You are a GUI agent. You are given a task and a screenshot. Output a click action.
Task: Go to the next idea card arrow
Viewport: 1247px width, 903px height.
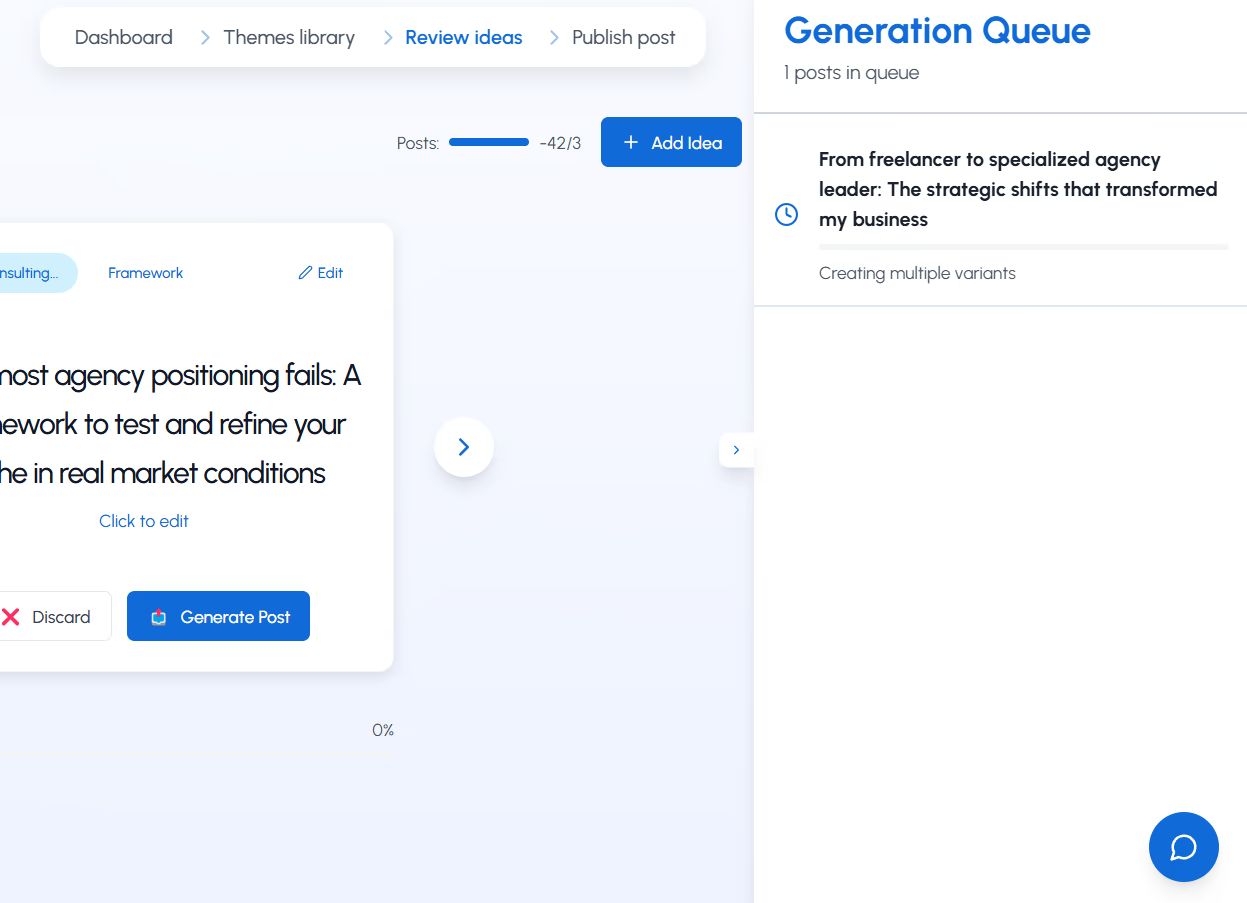pyautogui.click(x=464, y=447)
